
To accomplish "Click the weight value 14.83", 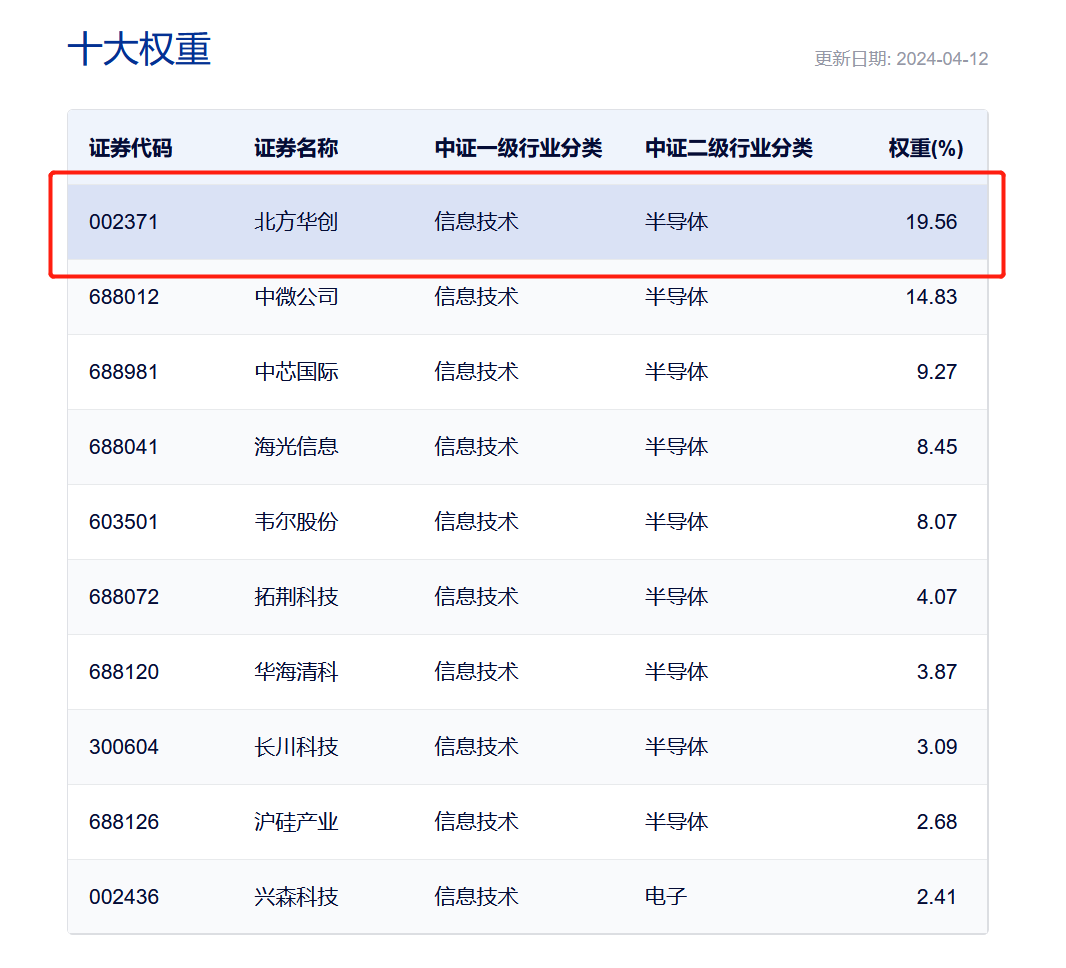I will pos(931,297).
